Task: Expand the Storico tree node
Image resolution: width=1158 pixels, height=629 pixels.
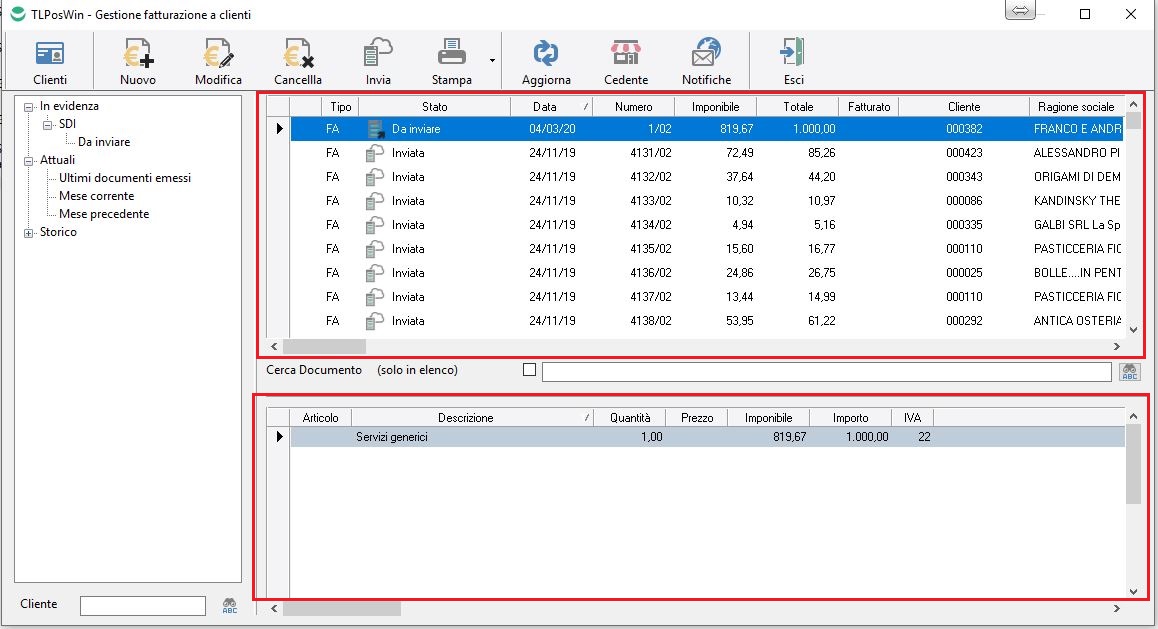Action: 29,233
